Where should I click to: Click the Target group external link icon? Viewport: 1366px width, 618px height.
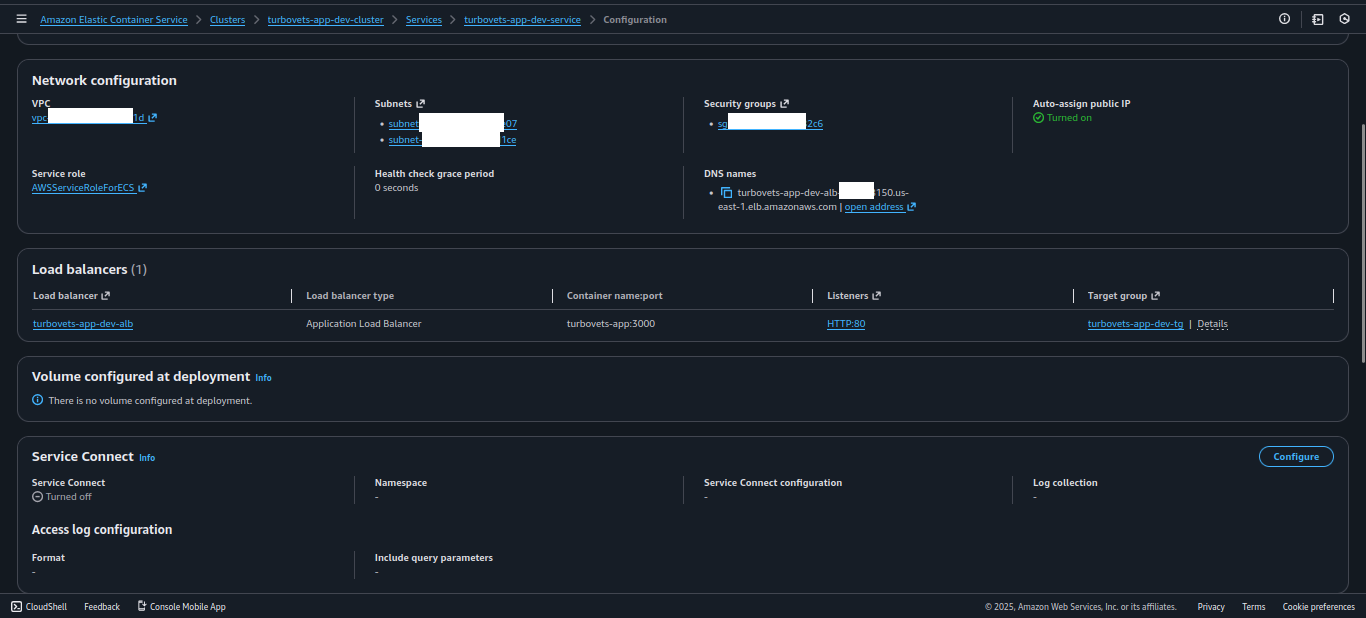1154,294
